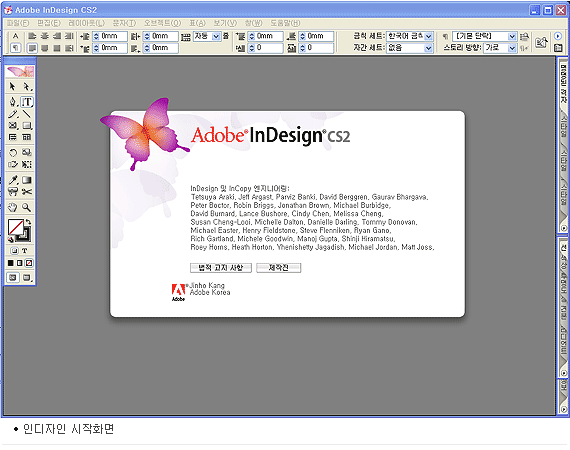Screen dimensions: 570x450
Task: Click the Bridge icon in the control bar
Action: (x=541, y=42)
